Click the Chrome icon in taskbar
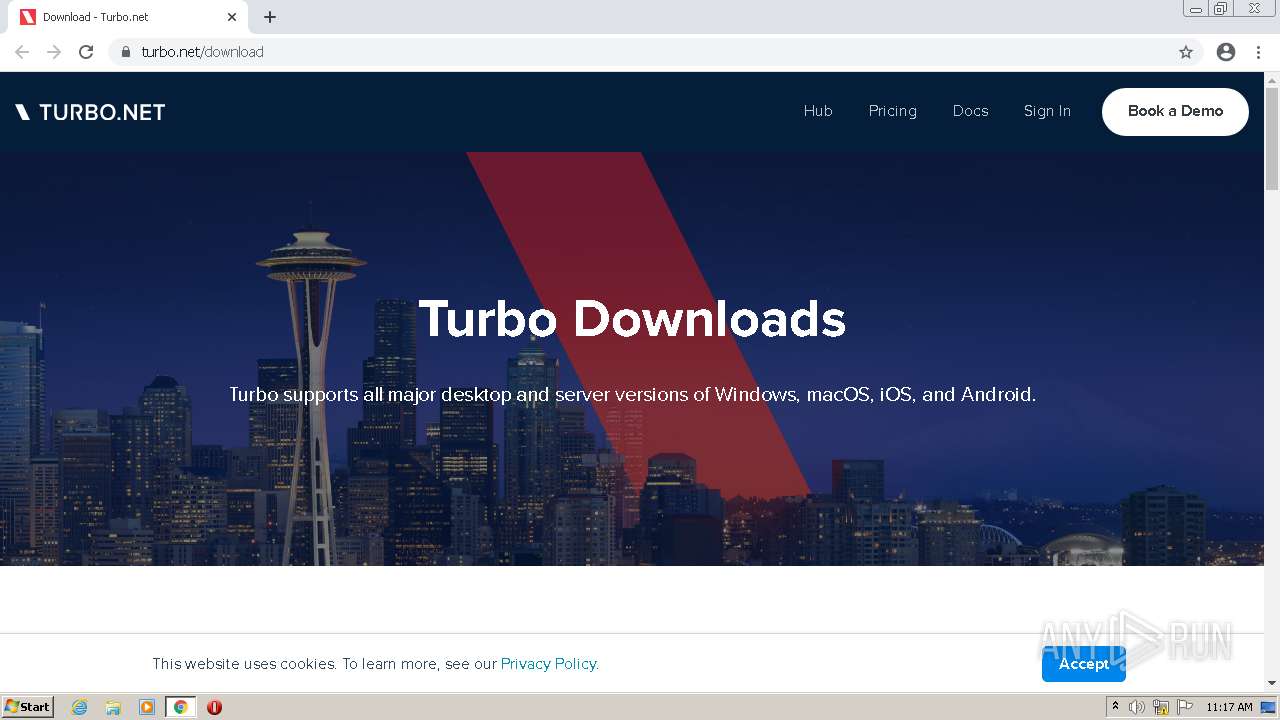The width and height of the screenshot is (1280, 720). [x=181, y=707]
